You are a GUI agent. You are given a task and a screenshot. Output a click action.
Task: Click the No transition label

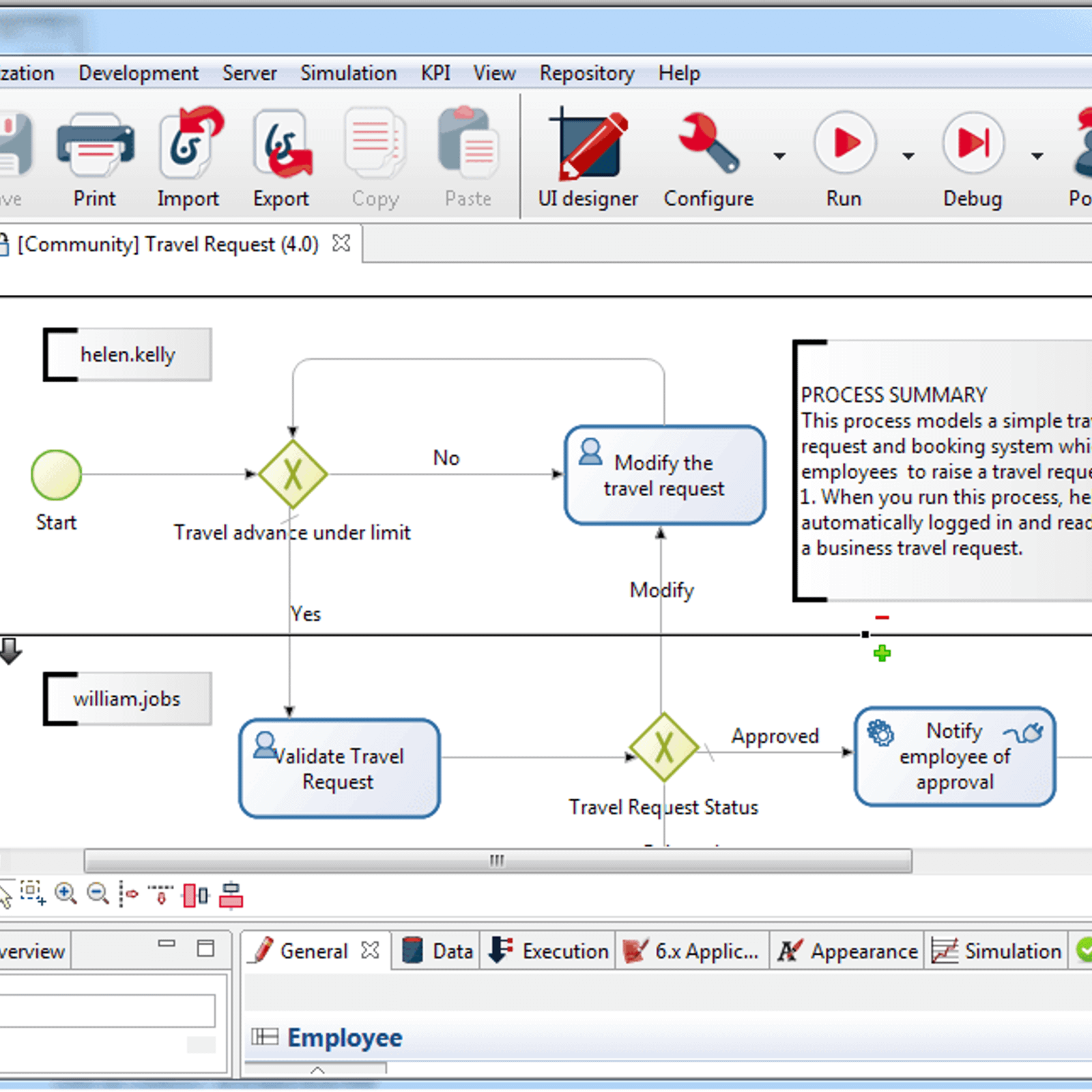tap(446, 457)
